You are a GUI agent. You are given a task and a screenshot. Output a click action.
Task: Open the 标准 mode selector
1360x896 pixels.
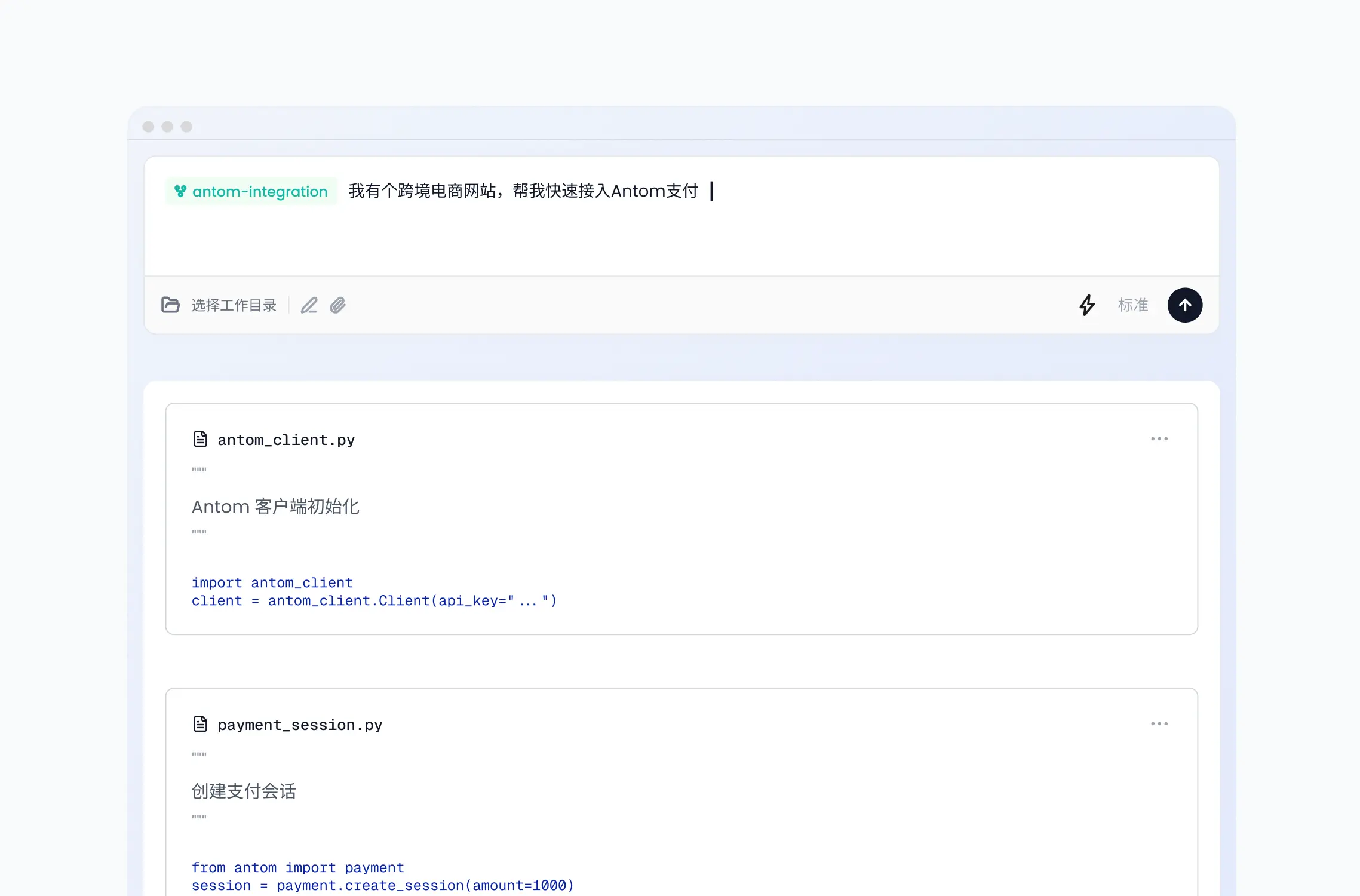tap(1133, 305)
